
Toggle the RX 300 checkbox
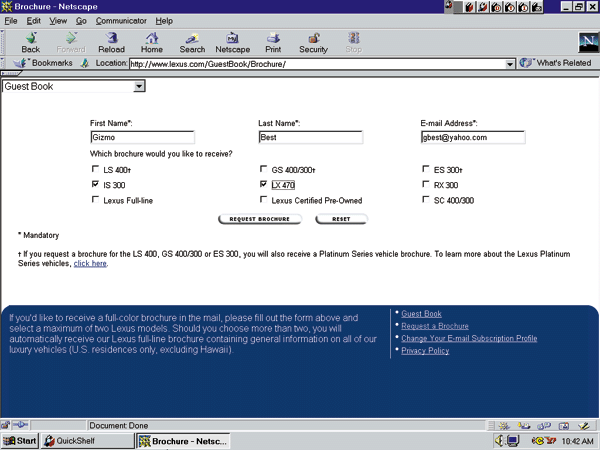click(x=425, y=185)
